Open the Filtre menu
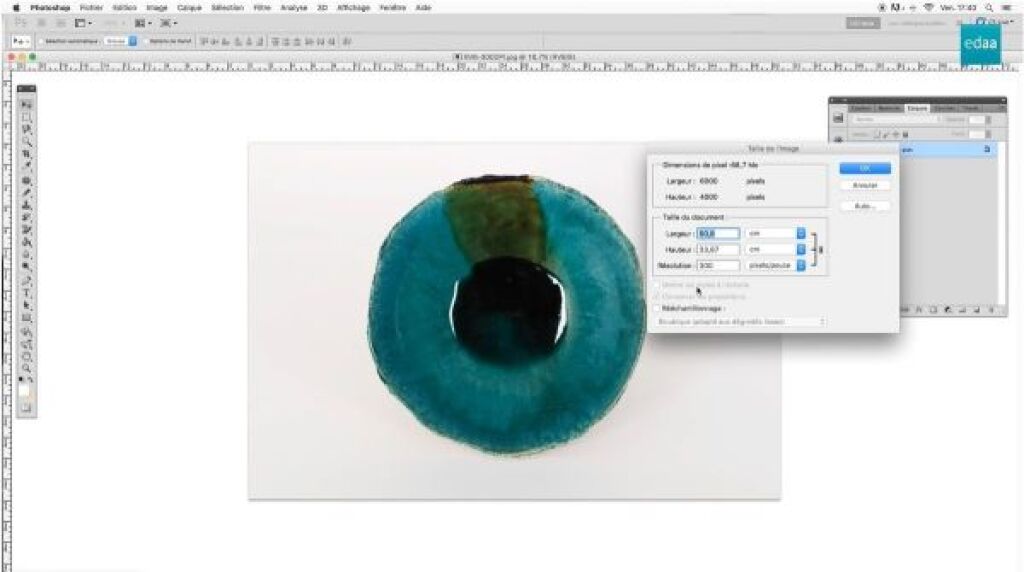The width and height of the screenshot is (1024, 572). click(262, 7)
